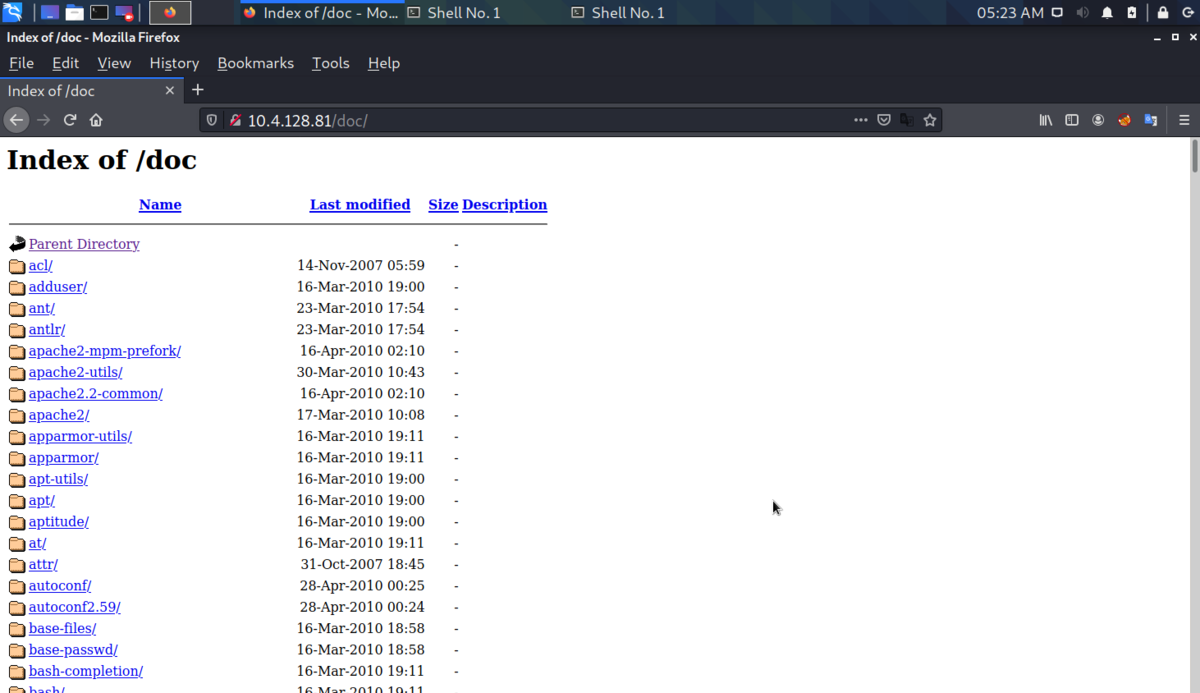This screenshot has width=1200, height=693.
Task: Reload the current page
Action: click(70, 120)
